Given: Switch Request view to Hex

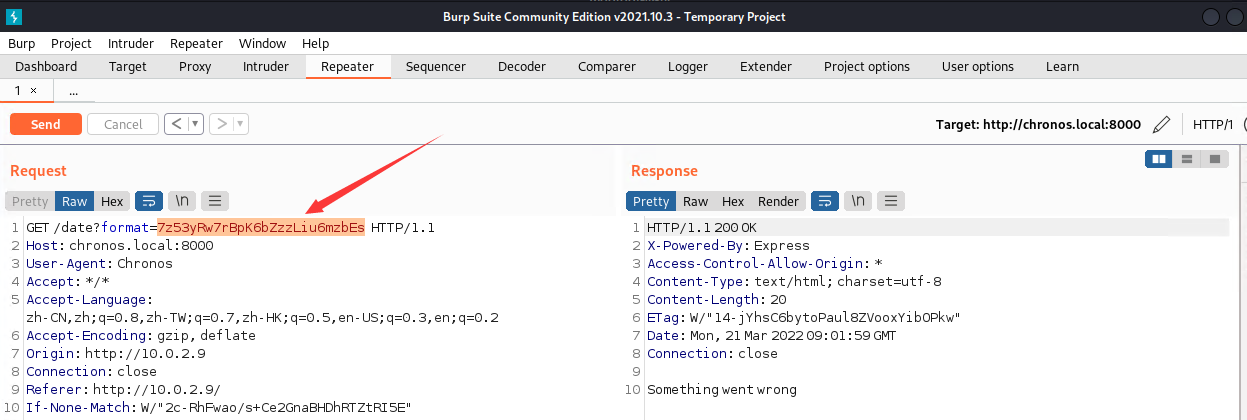Looking at the screenshot, I should click(112, 201).
